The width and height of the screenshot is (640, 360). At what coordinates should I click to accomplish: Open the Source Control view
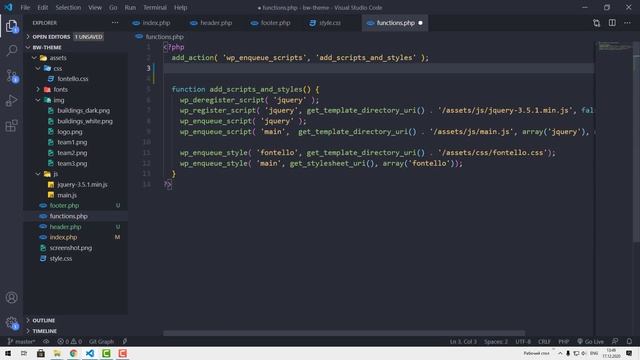[12, 76]
